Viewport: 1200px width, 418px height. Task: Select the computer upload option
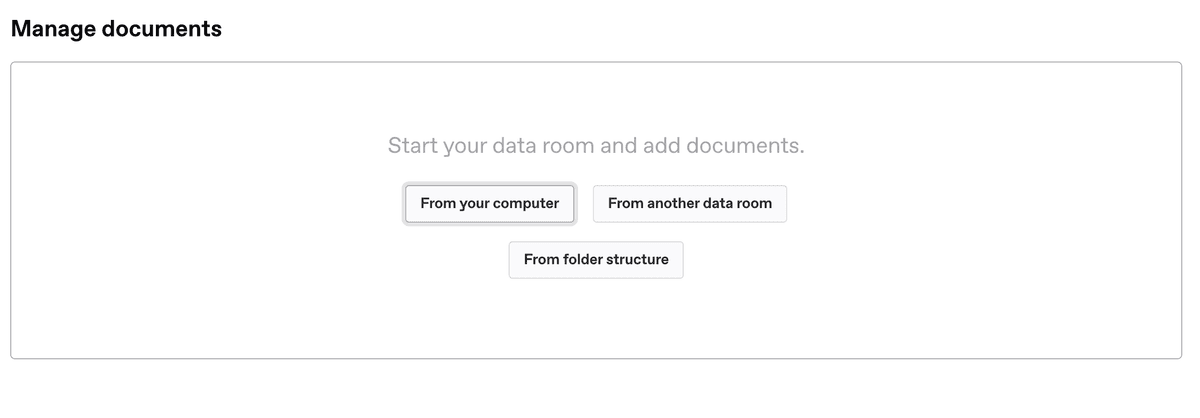[x=489, y=204]
